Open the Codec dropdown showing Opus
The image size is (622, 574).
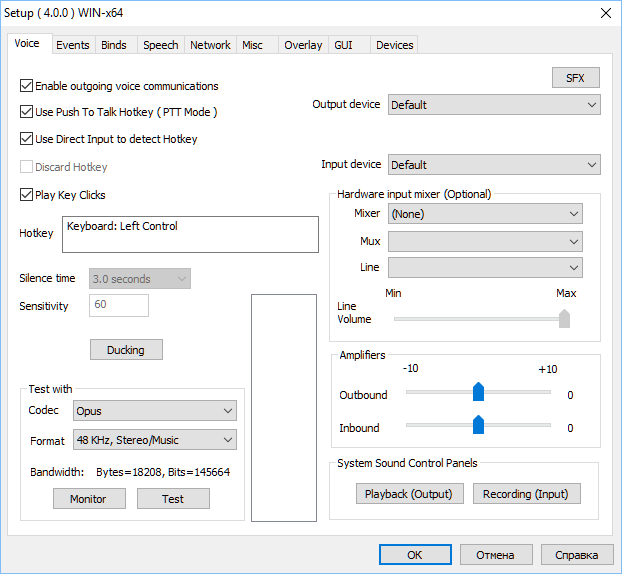pos(155,411)
